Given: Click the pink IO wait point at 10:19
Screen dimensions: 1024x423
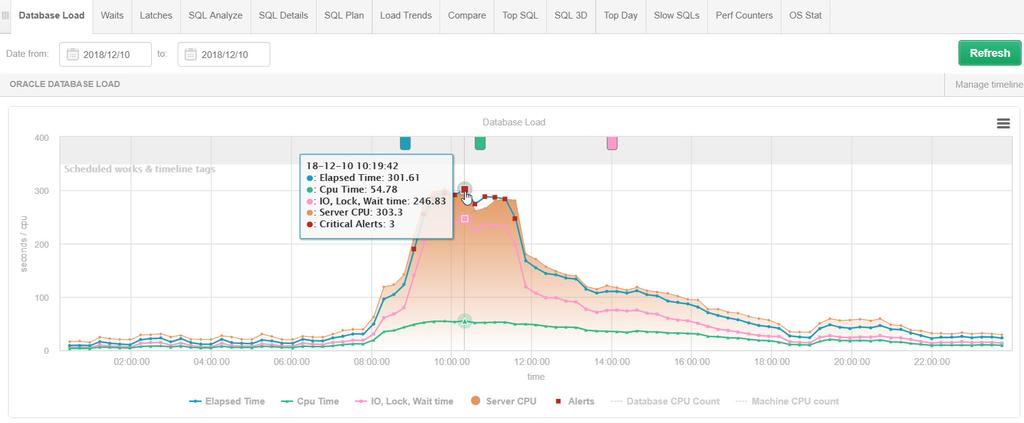Looking at the screenshot, I should click(464, 219).
